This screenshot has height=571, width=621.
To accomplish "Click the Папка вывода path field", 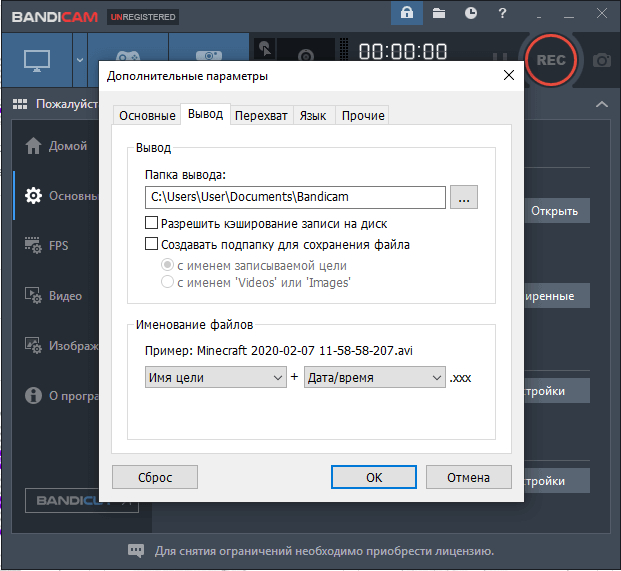I will coord(295,197).
